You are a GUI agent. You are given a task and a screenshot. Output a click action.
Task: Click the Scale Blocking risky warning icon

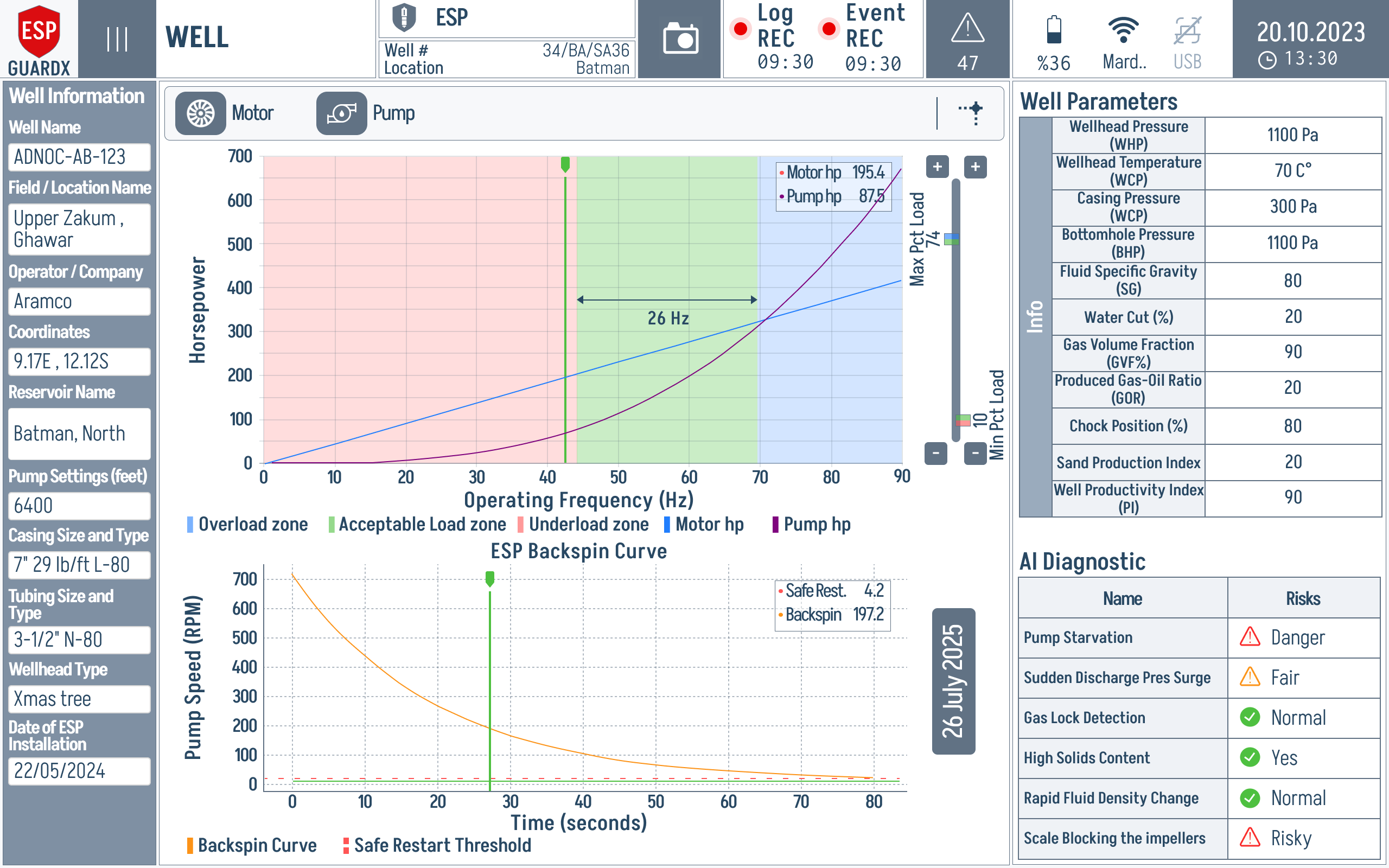1250,838
